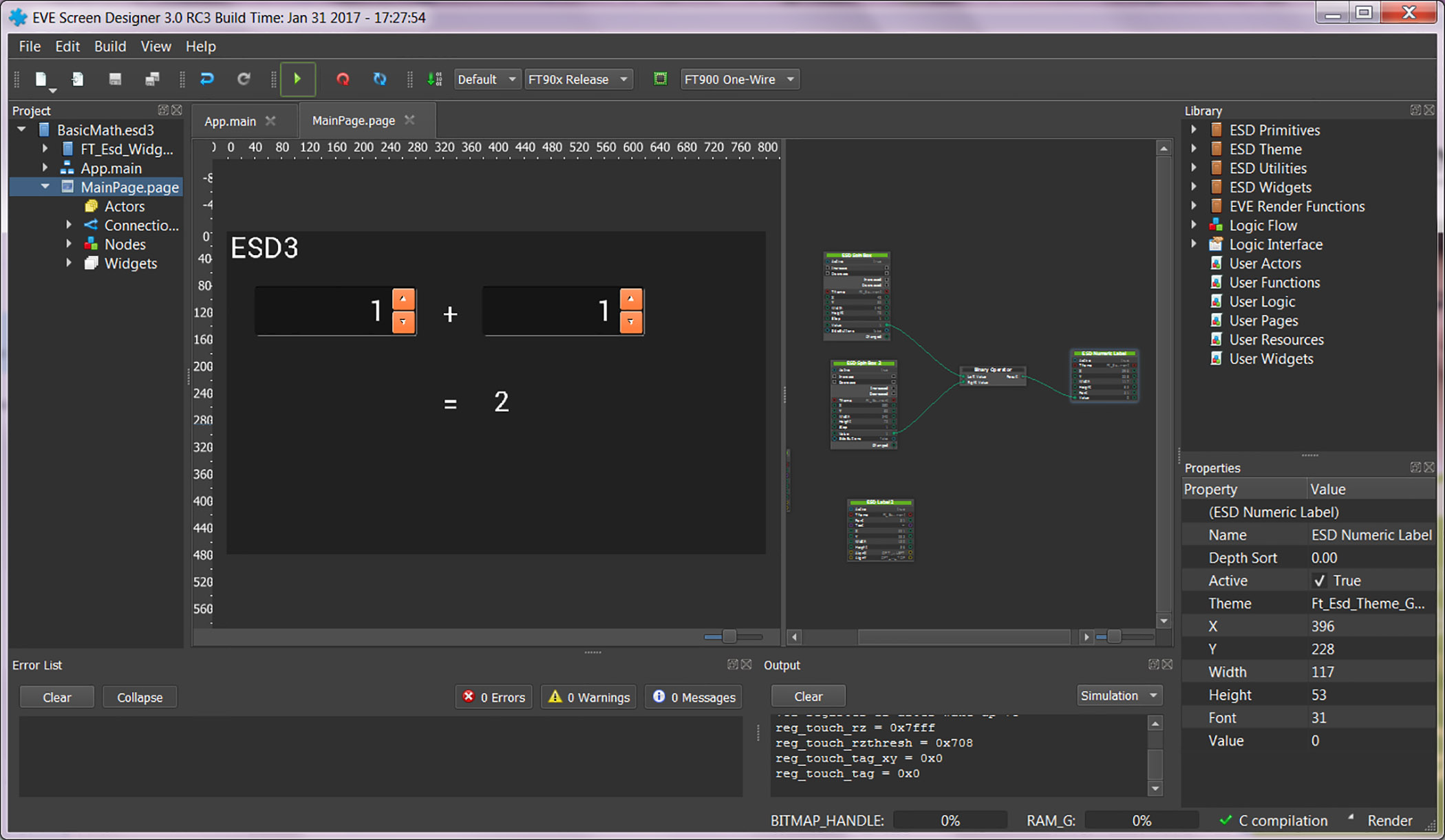Open the File menu

pos(30,46)
